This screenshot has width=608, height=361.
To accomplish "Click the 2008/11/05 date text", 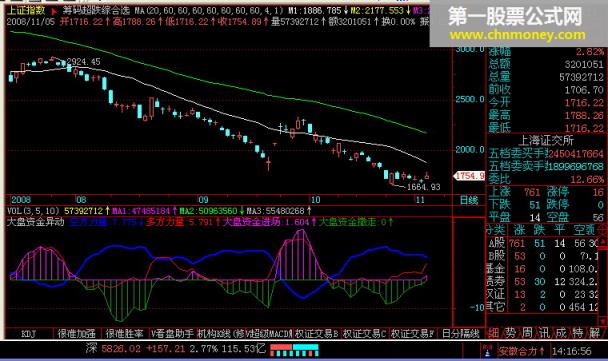I will click(x=31, y=22).
